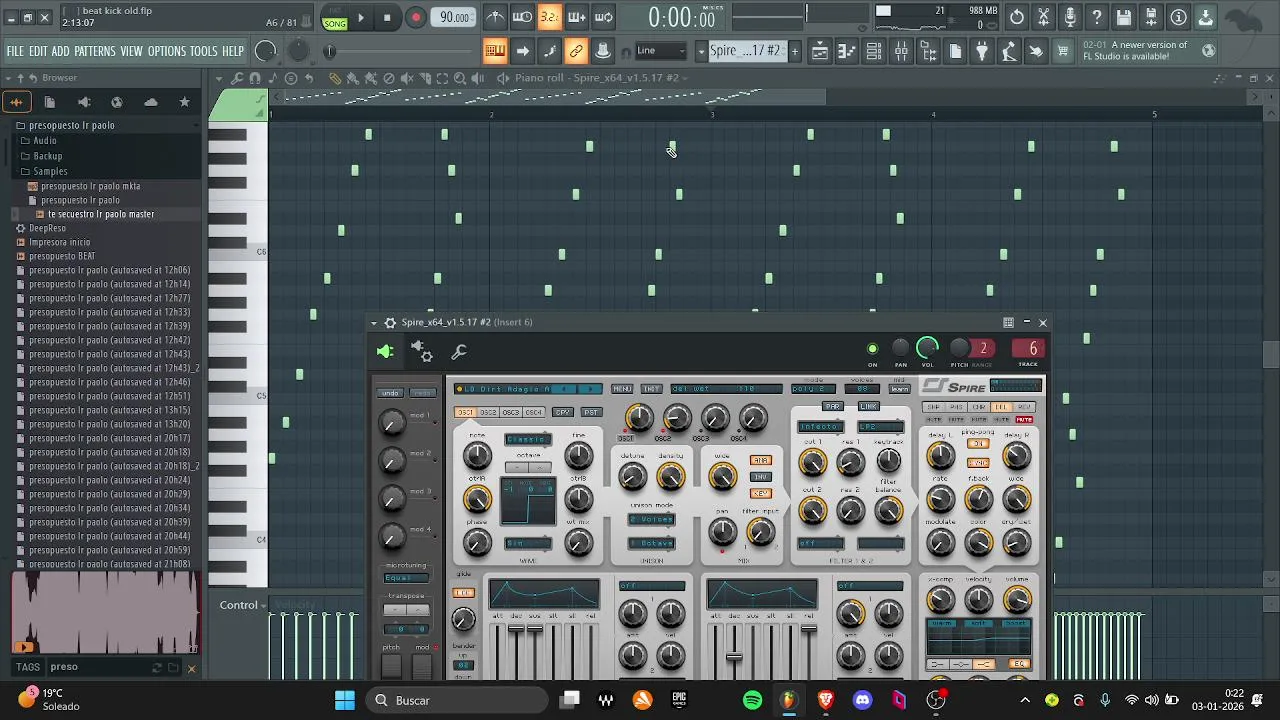Open the help question mark icon
Screen dimensions: 1280x720
tap(1098, 17)
